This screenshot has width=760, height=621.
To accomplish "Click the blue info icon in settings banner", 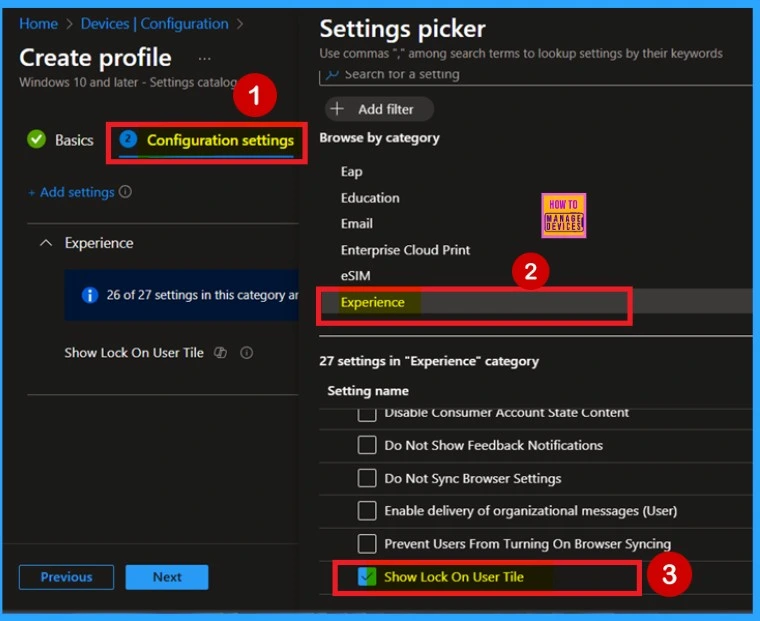I will 90,294.
